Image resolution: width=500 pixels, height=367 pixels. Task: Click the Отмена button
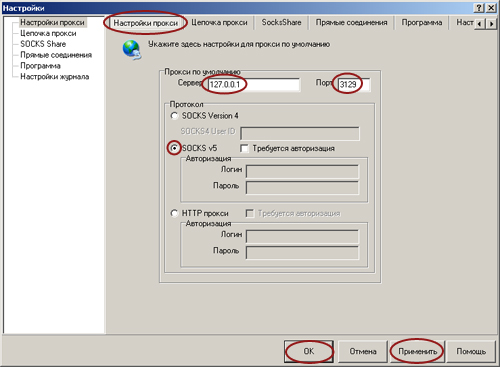pyautogui.click(x=363, y=351)
